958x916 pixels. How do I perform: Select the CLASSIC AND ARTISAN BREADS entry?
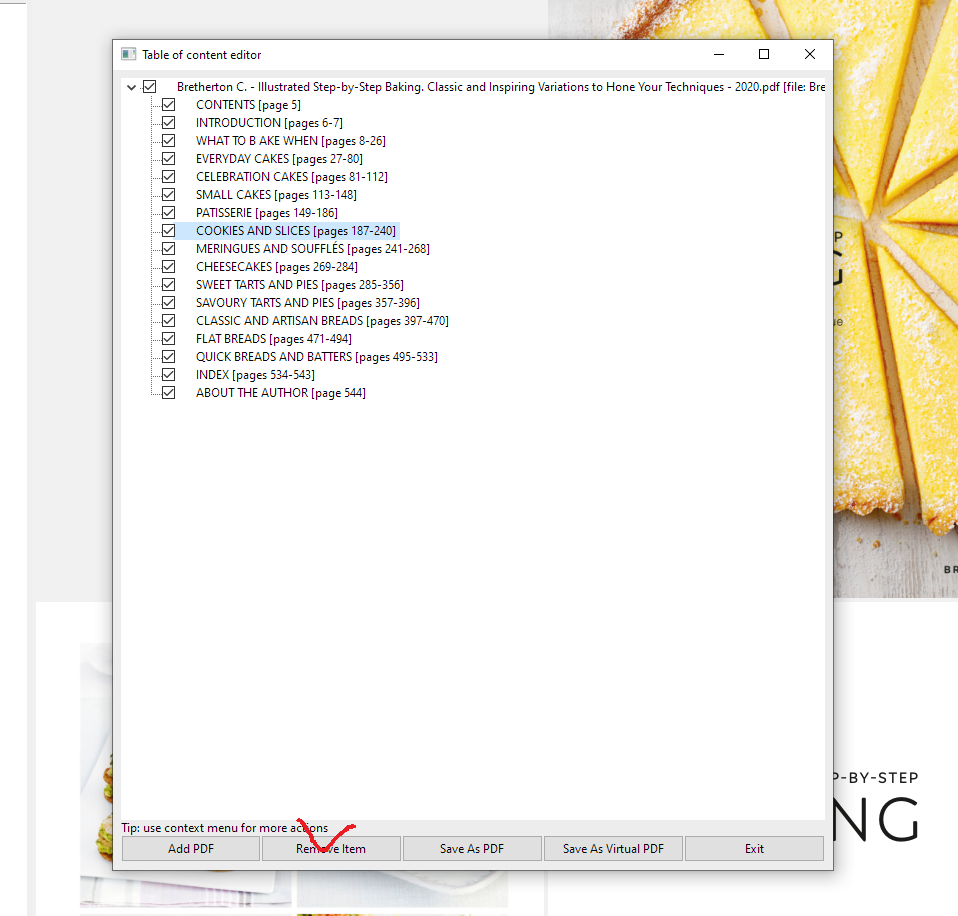tap(300, 320)
